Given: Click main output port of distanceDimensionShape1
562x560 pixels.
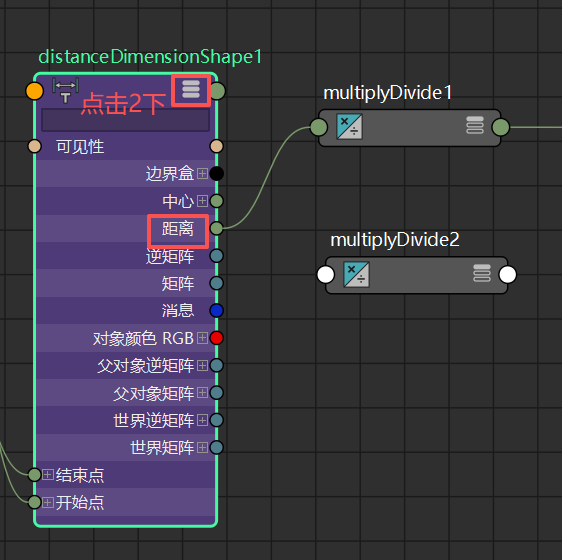Looking at the screenshot, I should click(x=218, y=91).
